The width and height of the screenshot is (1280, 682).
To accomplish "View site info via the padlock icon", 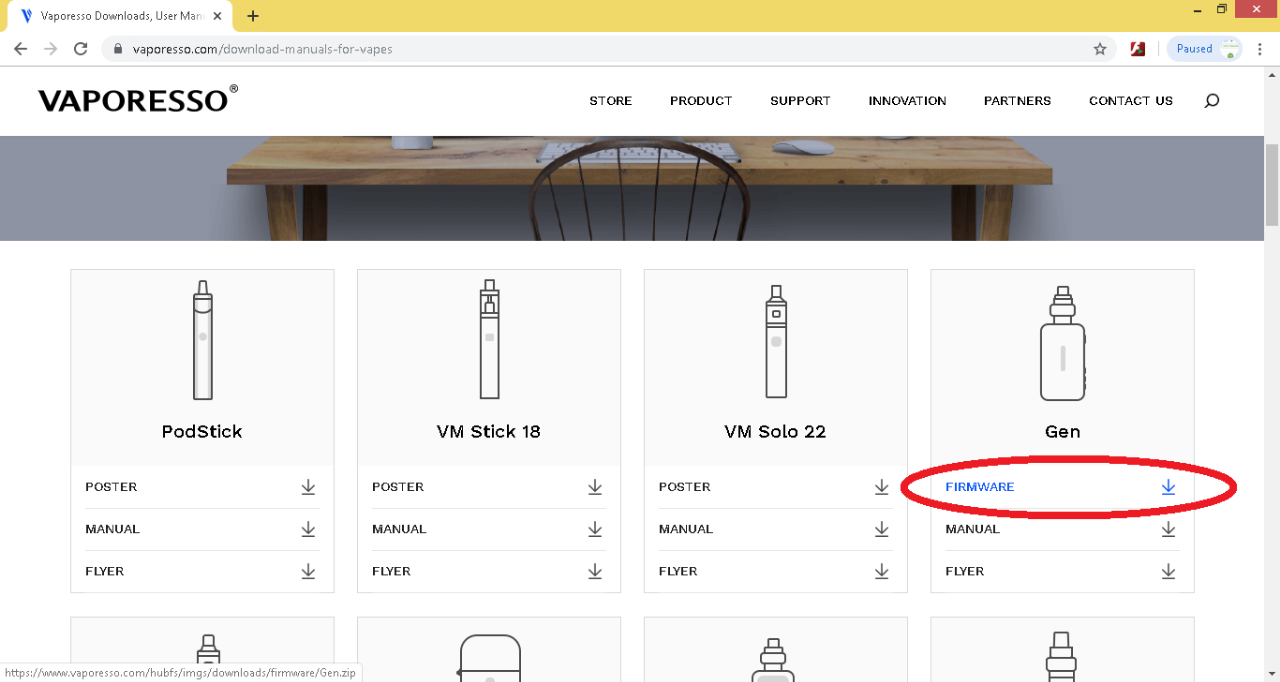I will pos(118,48).
